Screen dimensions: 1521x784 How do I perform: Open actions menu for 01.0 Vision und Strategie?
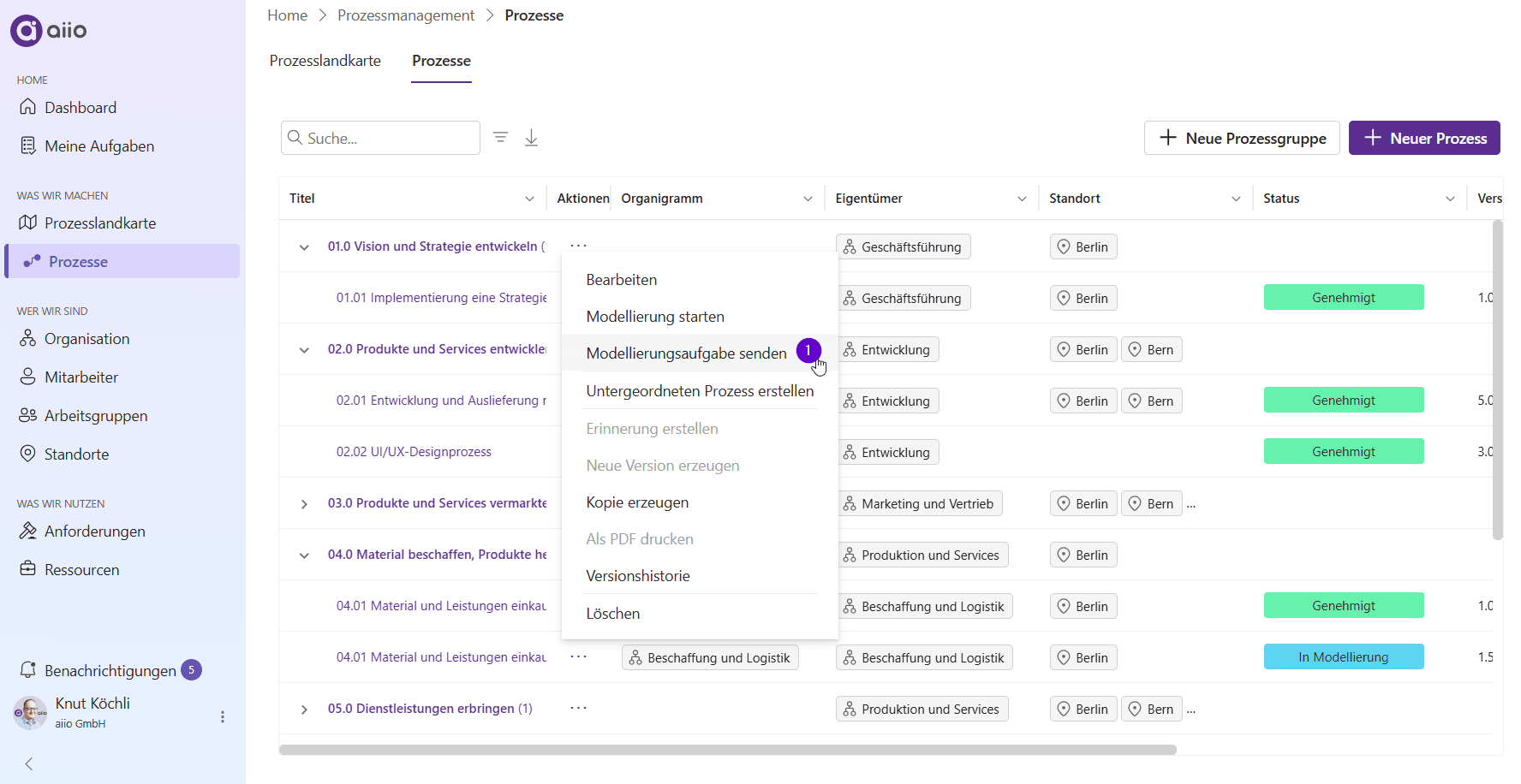(x=579, y=246)
